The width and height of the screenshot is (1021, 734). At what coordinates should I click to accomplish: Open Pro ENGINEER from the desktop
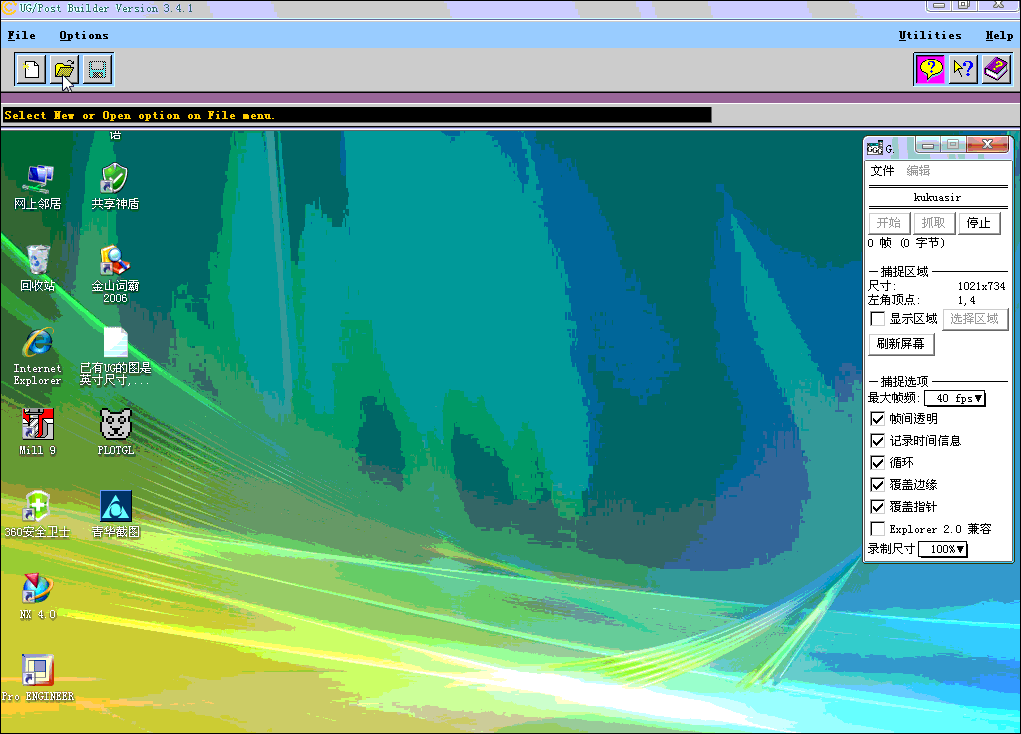point(37,670)
